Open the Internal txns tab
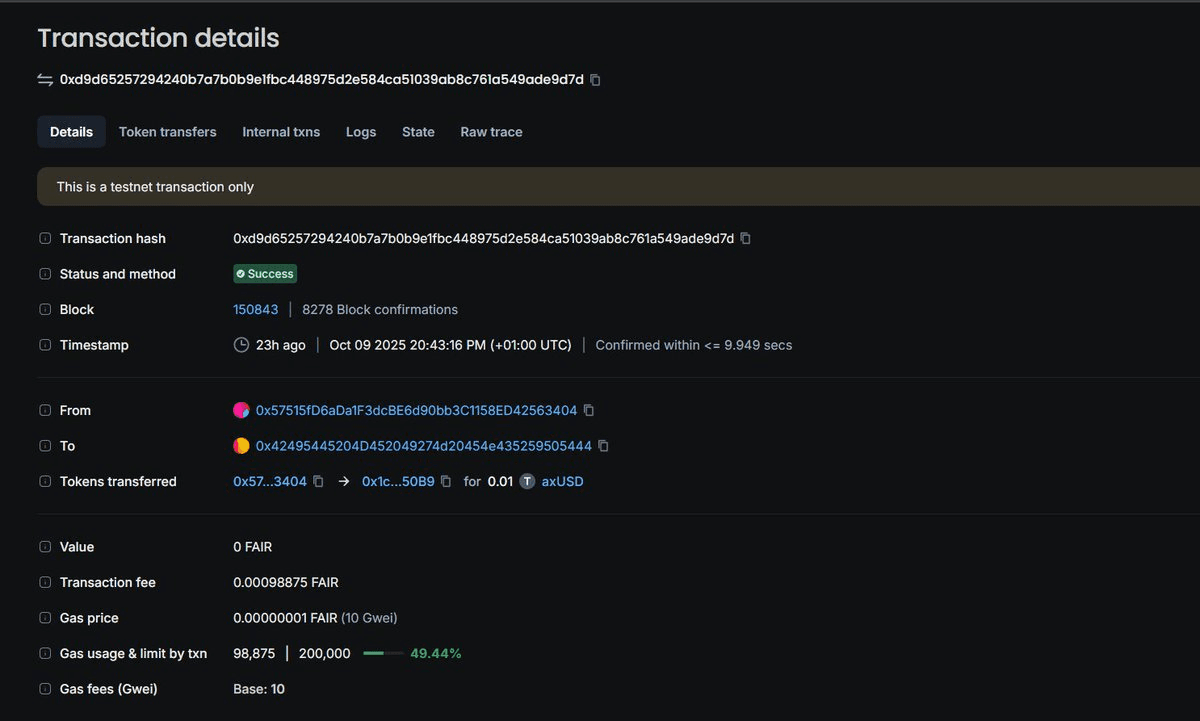The image size is (1200, 721). pyautogui.click(x=281, y=132)
